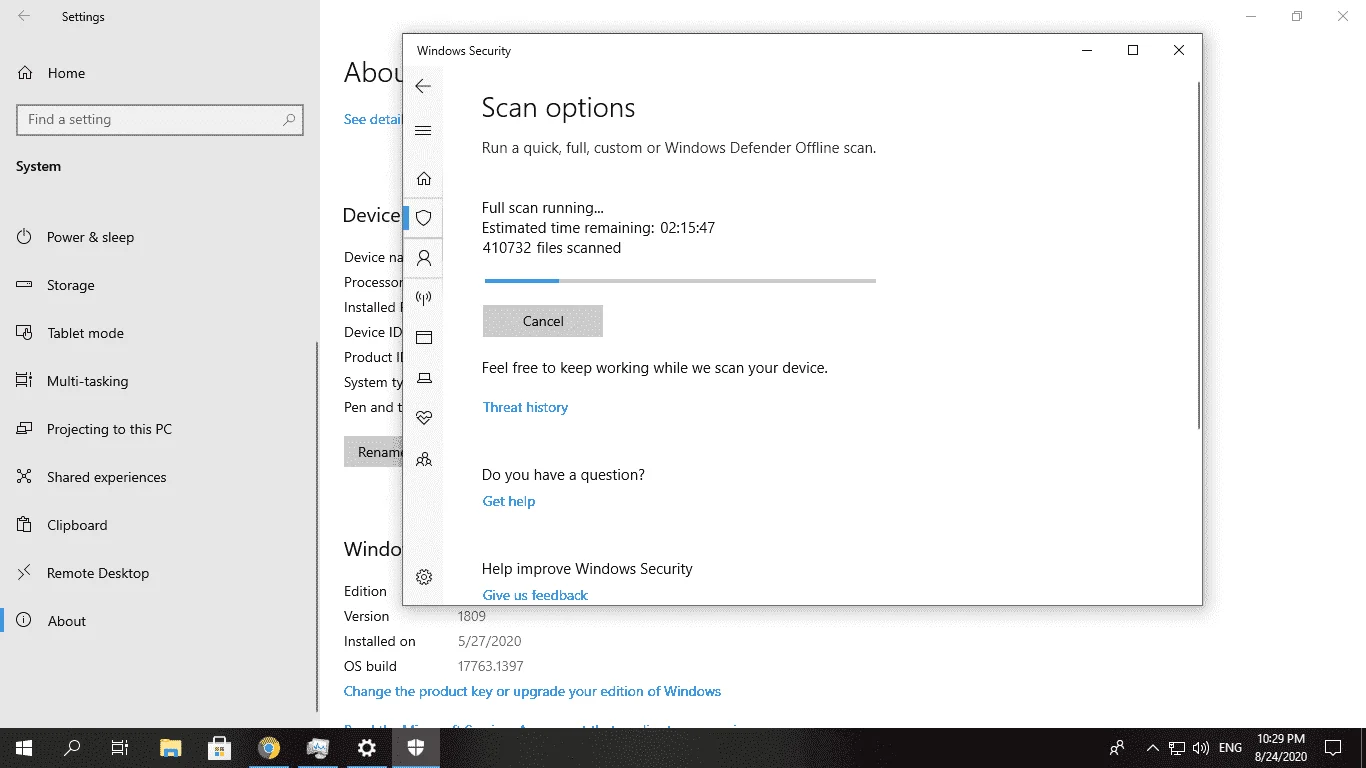Switch to Settings gear on the taskbar
The height and width of the screenshot is (768, 1366).
(367, 748)
